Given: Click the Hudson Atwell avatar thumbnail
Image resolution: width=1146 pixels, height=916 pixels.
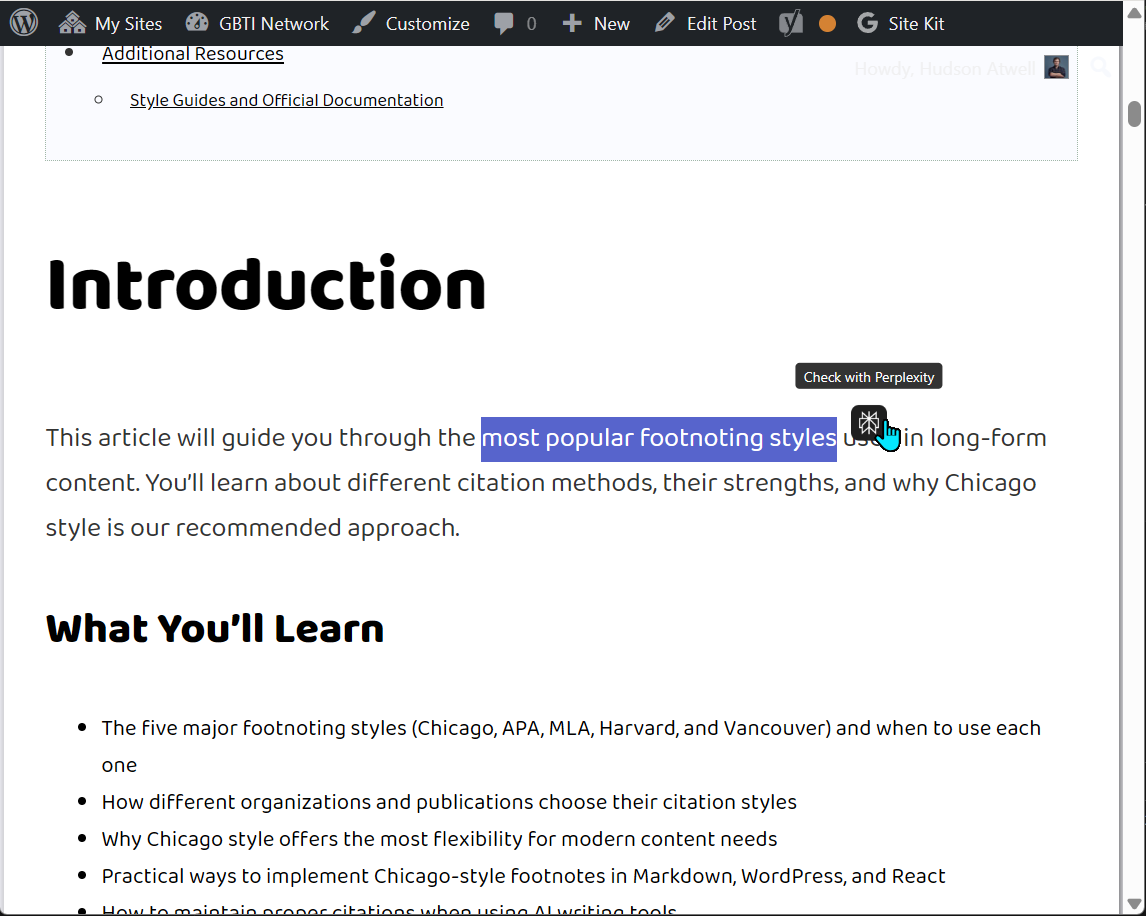Looking at the screenshot, I should point(1056,68).
